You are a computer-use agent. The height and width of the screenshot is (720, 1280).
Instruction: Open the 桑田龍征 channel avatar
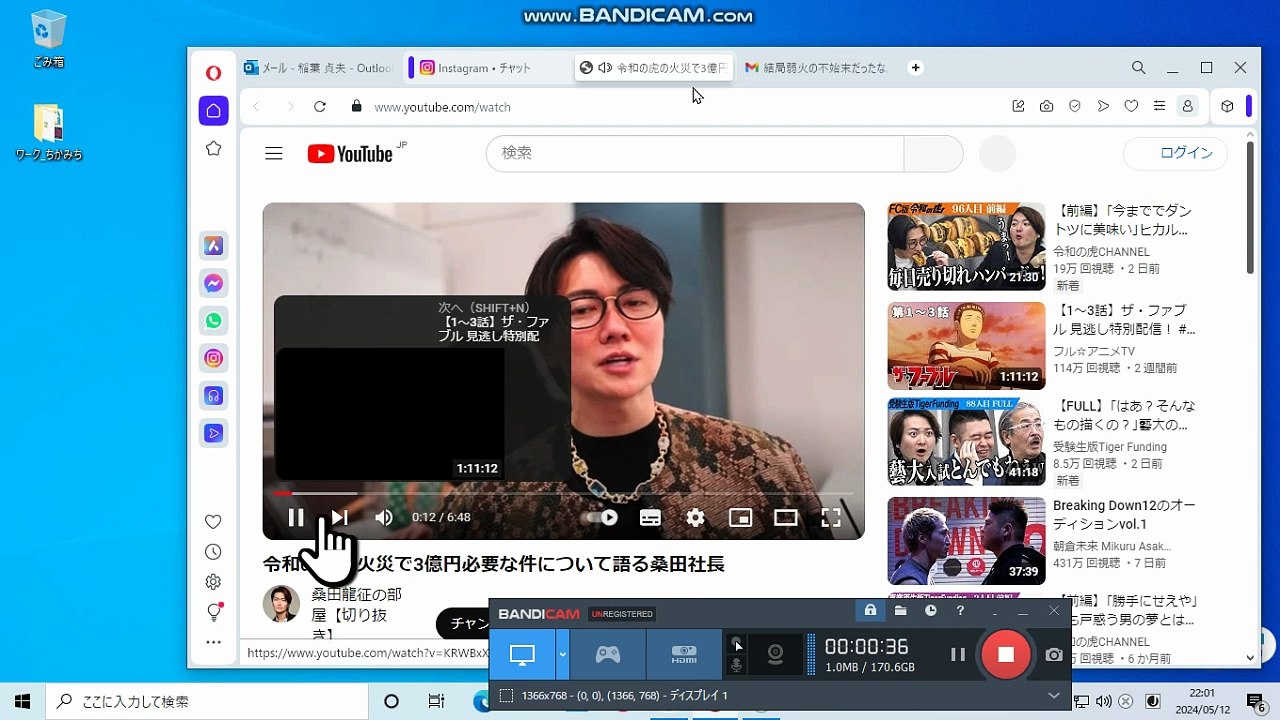click(281, 604)
